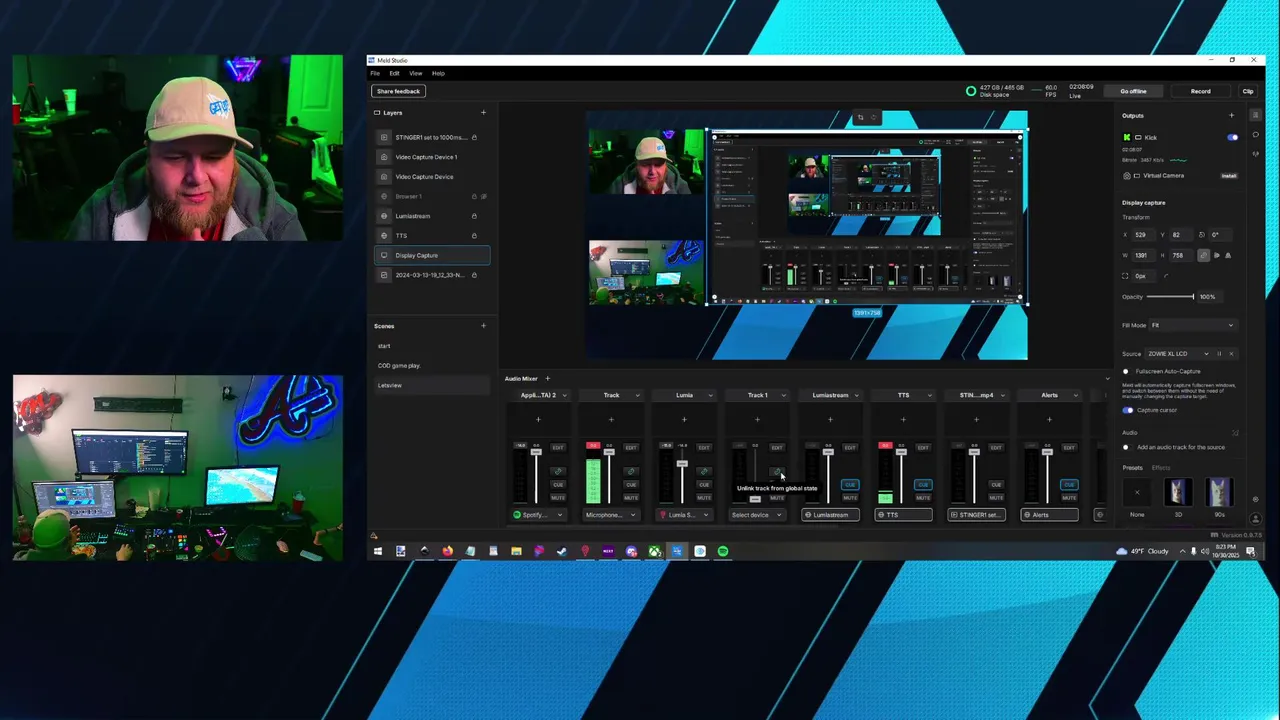Switch to the Effects tab

pos(1161,468)
